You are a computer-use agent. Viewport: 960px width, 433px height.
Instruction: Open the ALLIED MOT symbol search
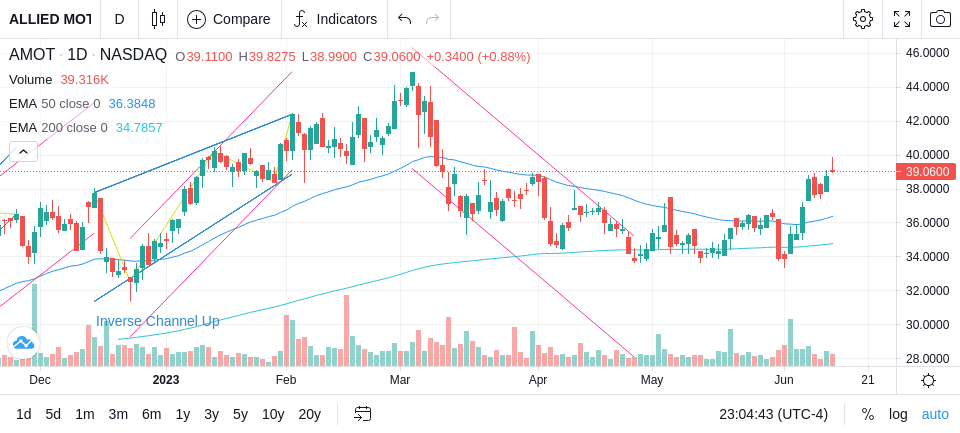click(x=50, y=19)
